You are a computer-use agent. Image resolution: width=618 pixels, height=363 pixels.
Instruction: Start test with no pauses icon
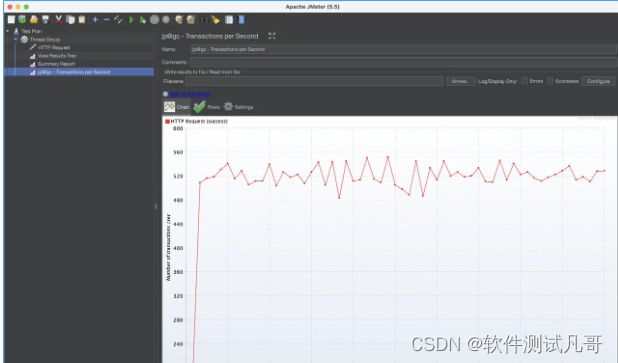(142, 19)
